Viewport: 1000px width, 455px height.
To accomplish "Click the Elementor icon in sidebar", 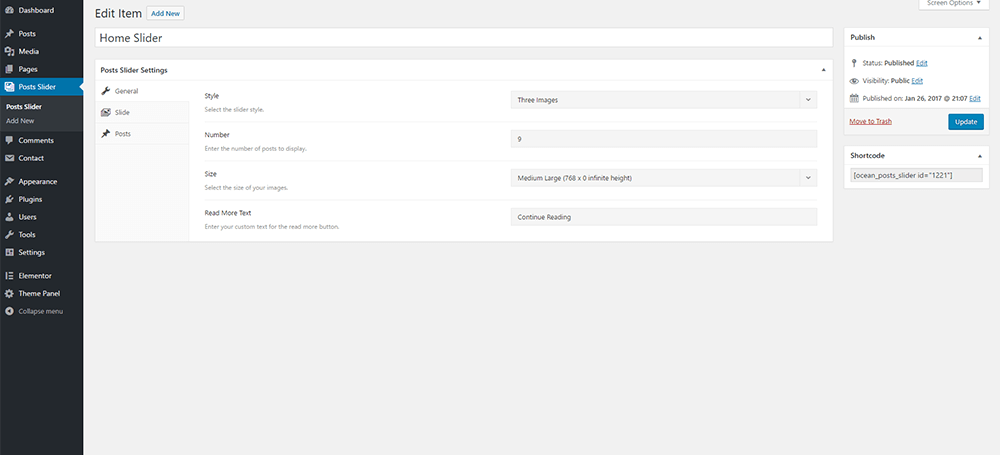I will tap(9, 275).
